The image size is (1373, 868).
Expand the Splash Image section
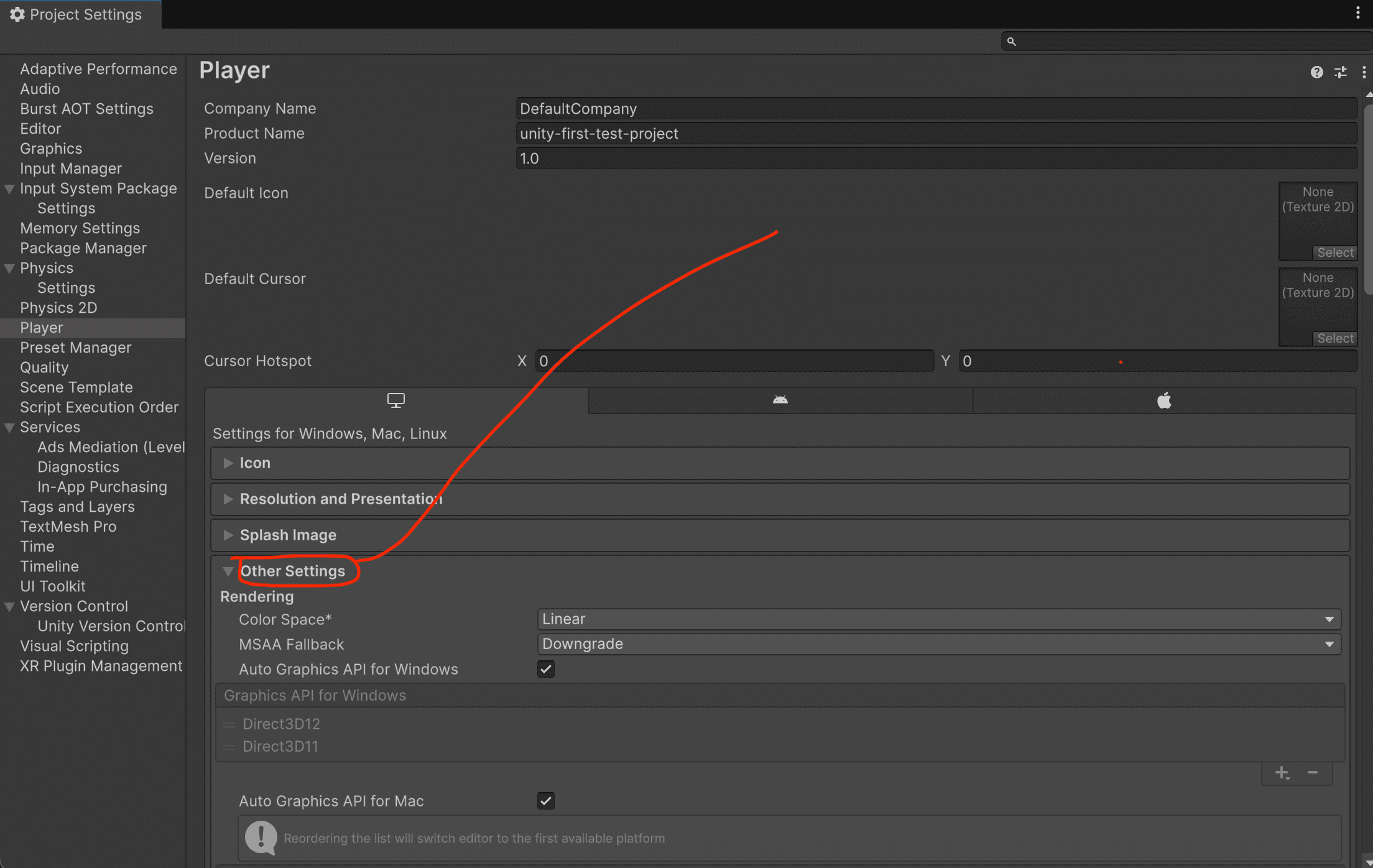[x=780, y=535]
